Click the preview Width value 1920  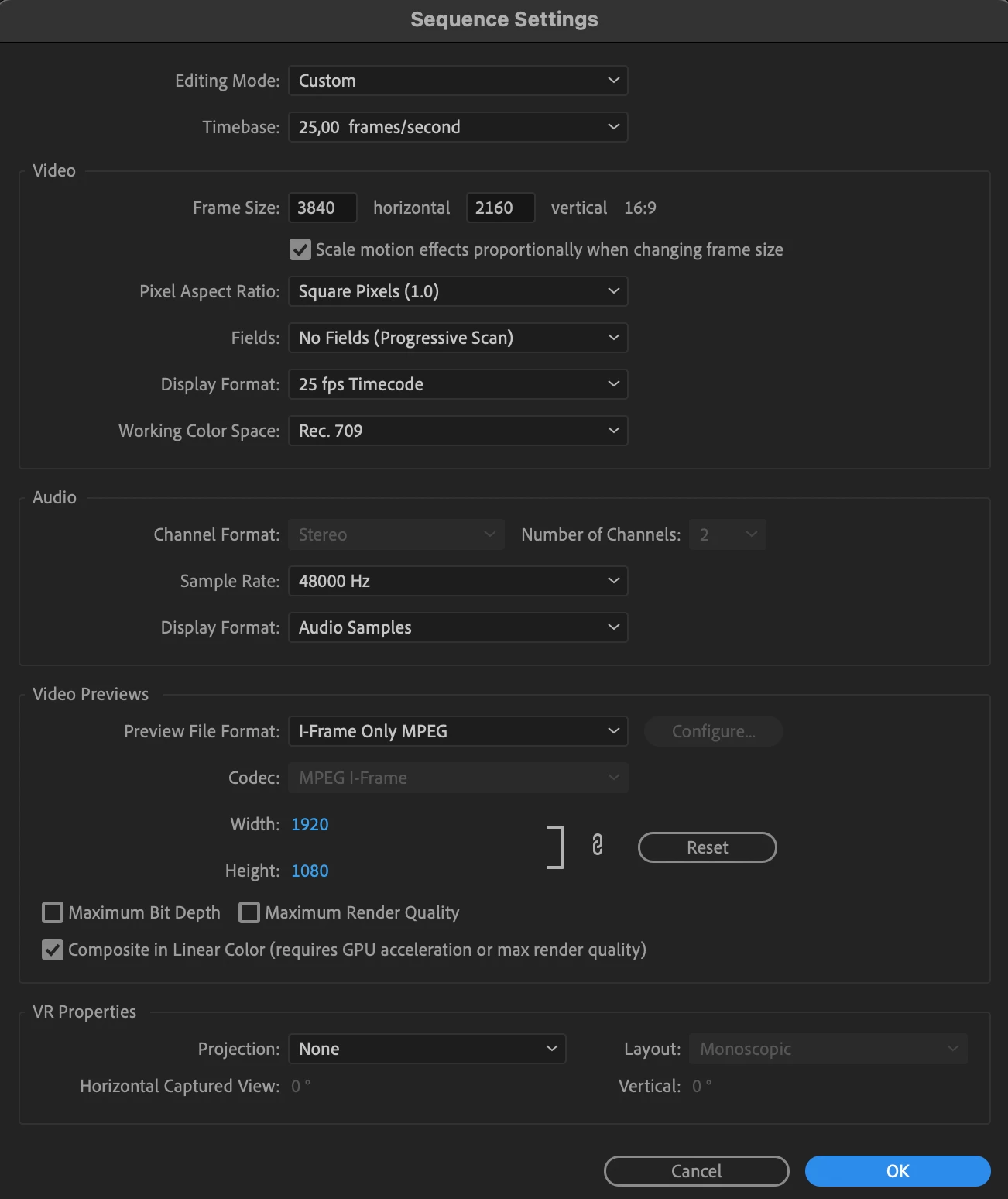pos(310,824)
